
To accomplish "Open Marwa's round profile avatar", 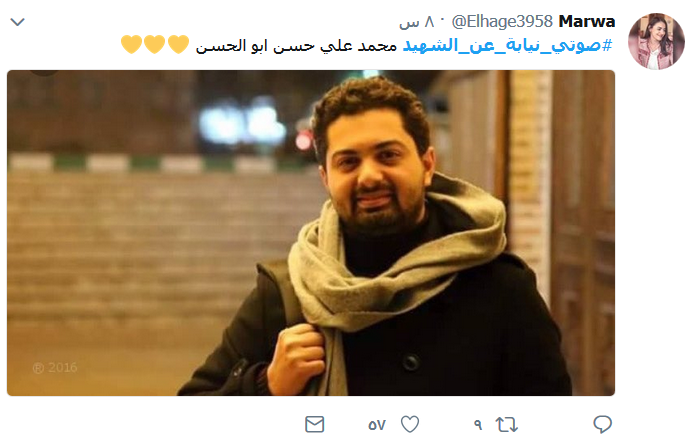I will tap(656, 41).
